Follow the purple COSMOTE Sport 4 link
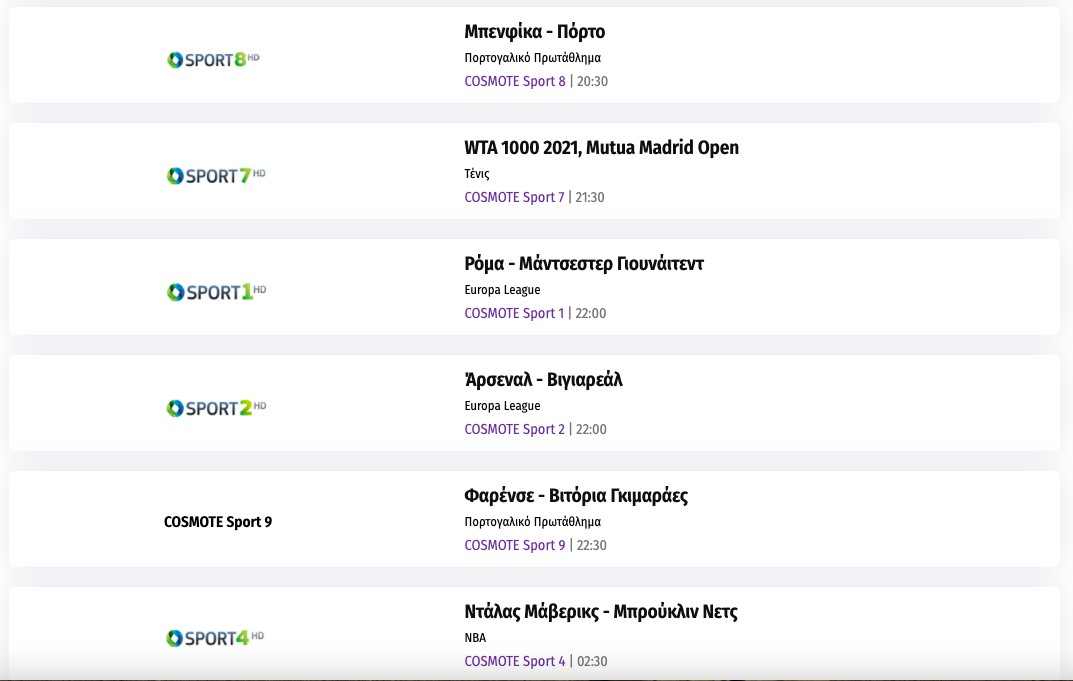1073x681 pixels. coord(514,661)
